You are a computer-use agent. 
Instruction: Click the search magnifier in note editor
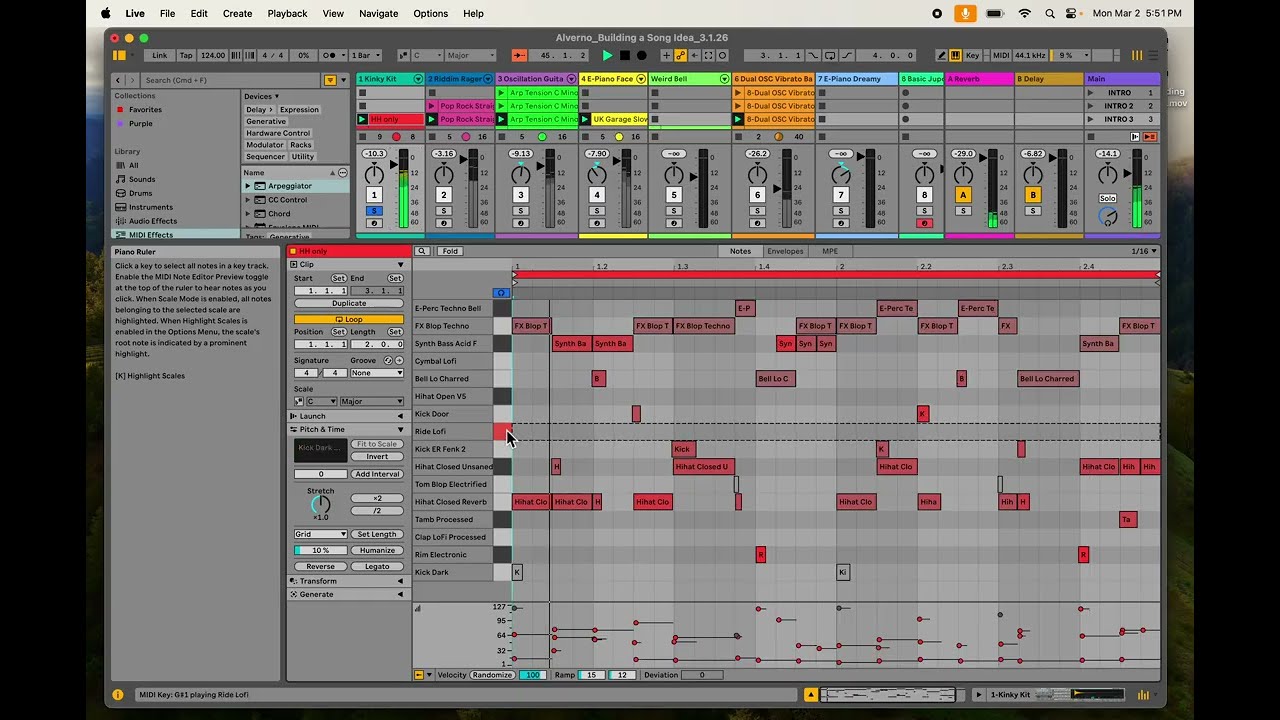coord(422,251)
